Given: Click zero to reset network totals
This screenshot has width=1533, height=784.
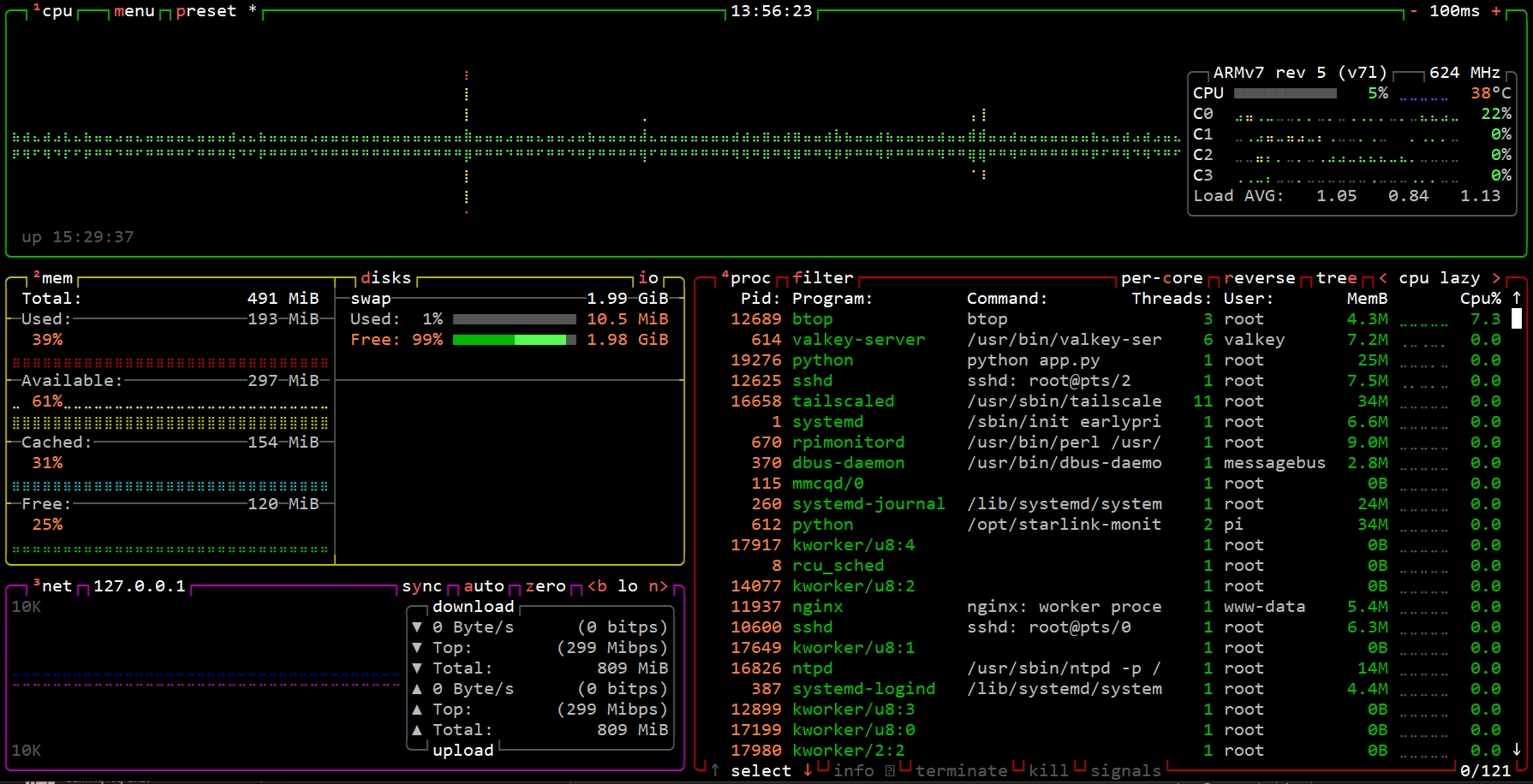Looking at the screenshot, I should [x=546, y=586].
